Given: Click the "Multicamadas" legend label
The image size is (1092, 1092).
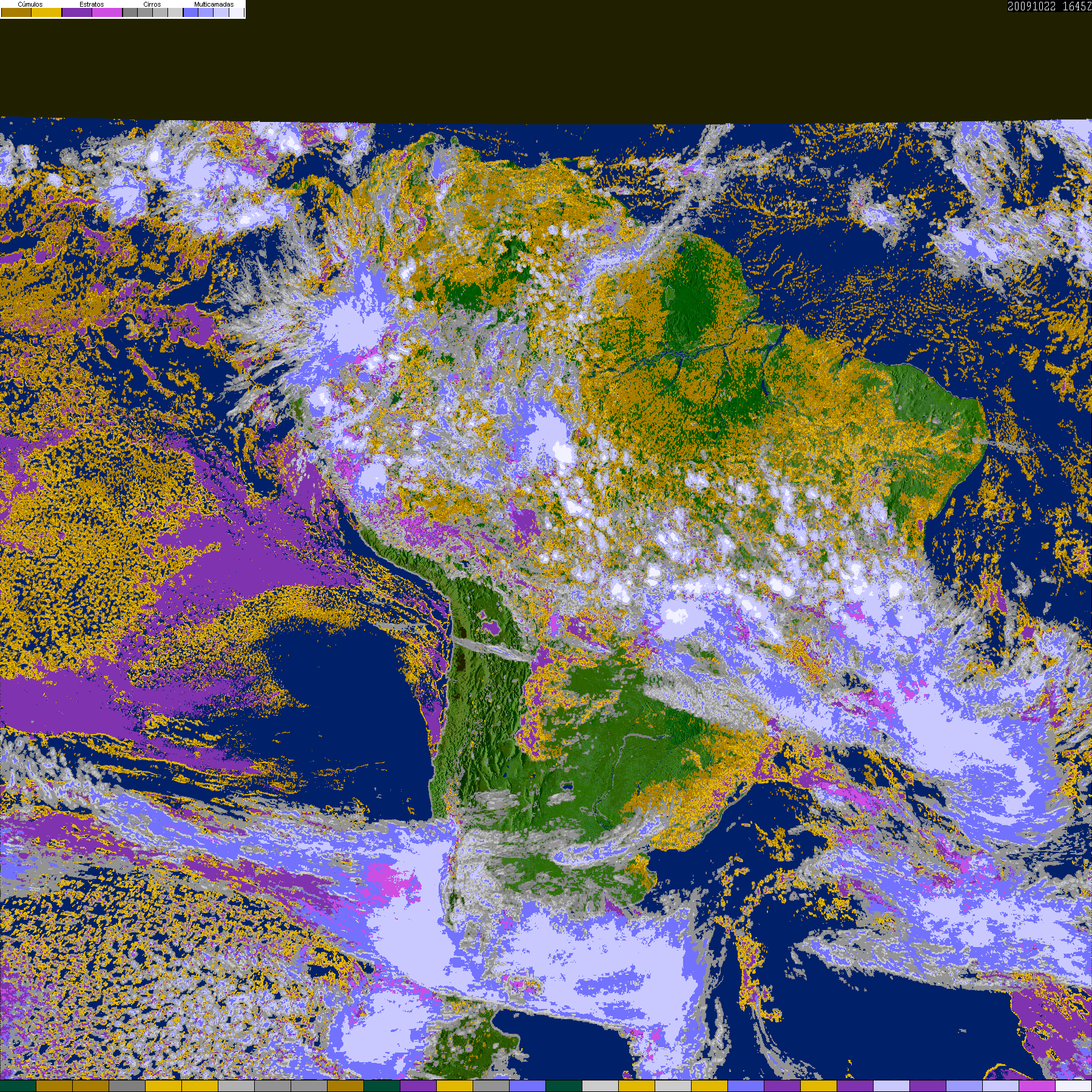Looking at the screenshot, I should 214,4.
